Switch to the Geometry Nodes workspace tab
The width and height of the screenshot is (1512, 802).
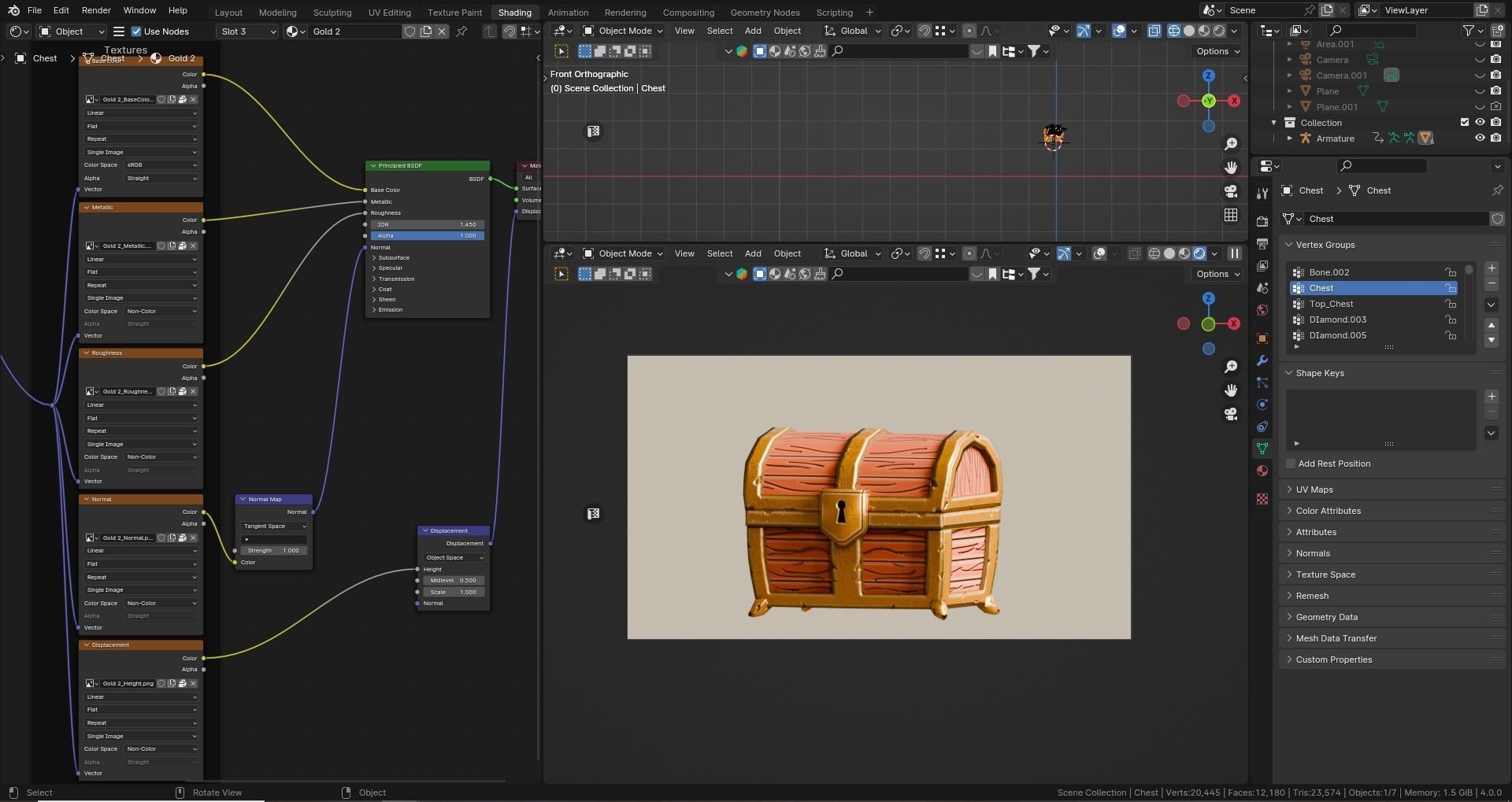(x=765, y=13)
